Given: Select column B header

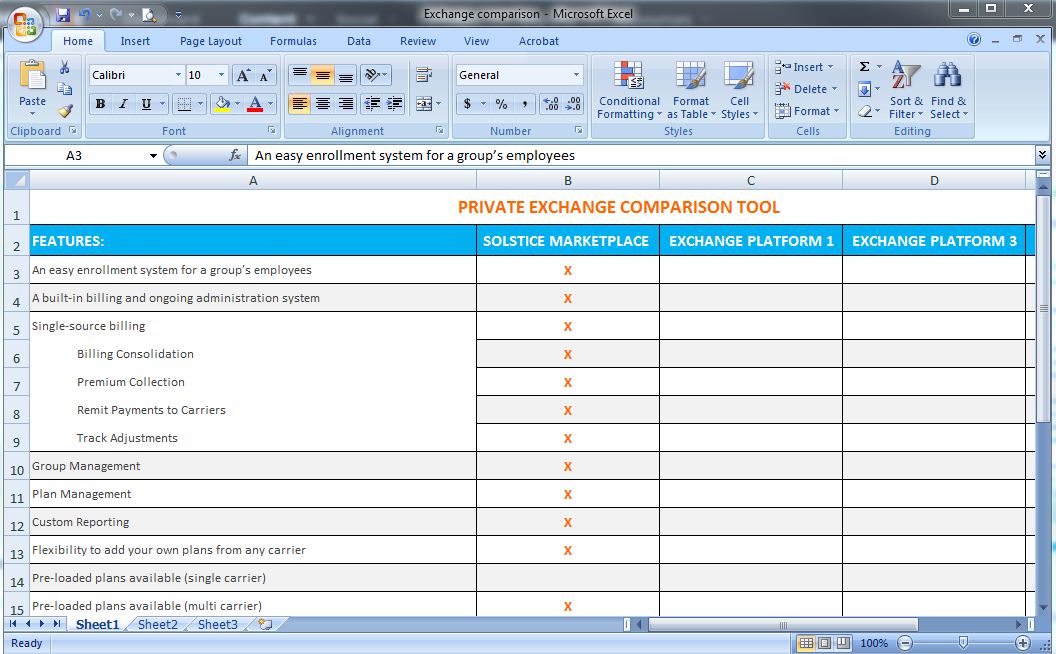Looking at the screenshot, I should click(568, 181).
